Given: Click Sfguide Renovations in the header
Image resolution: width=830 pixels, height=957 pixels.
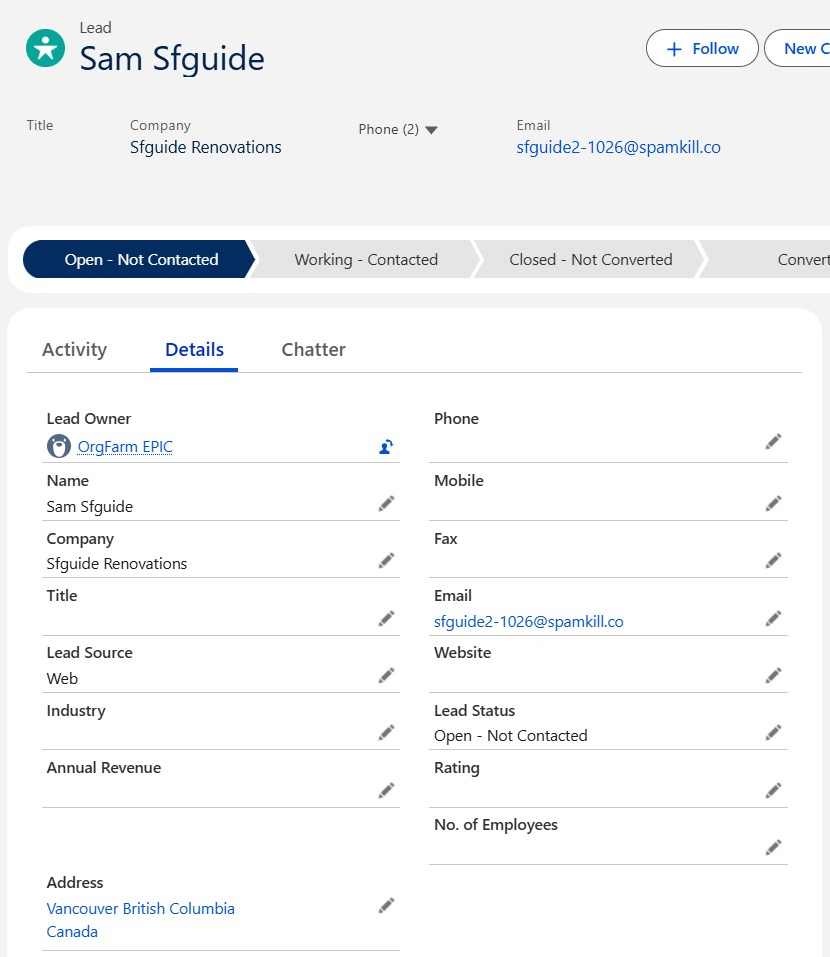Looking at the screenshot, I should point(206,147).
